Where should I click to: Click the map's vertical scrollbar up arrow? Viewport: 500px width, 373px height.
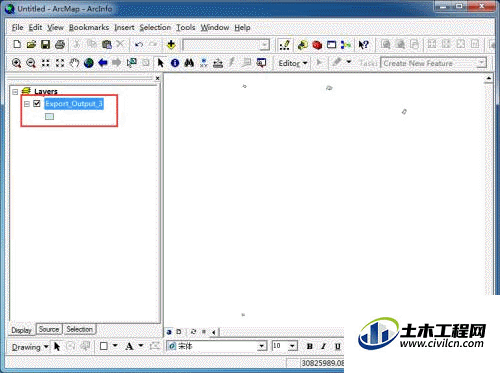tap(488, 78)
